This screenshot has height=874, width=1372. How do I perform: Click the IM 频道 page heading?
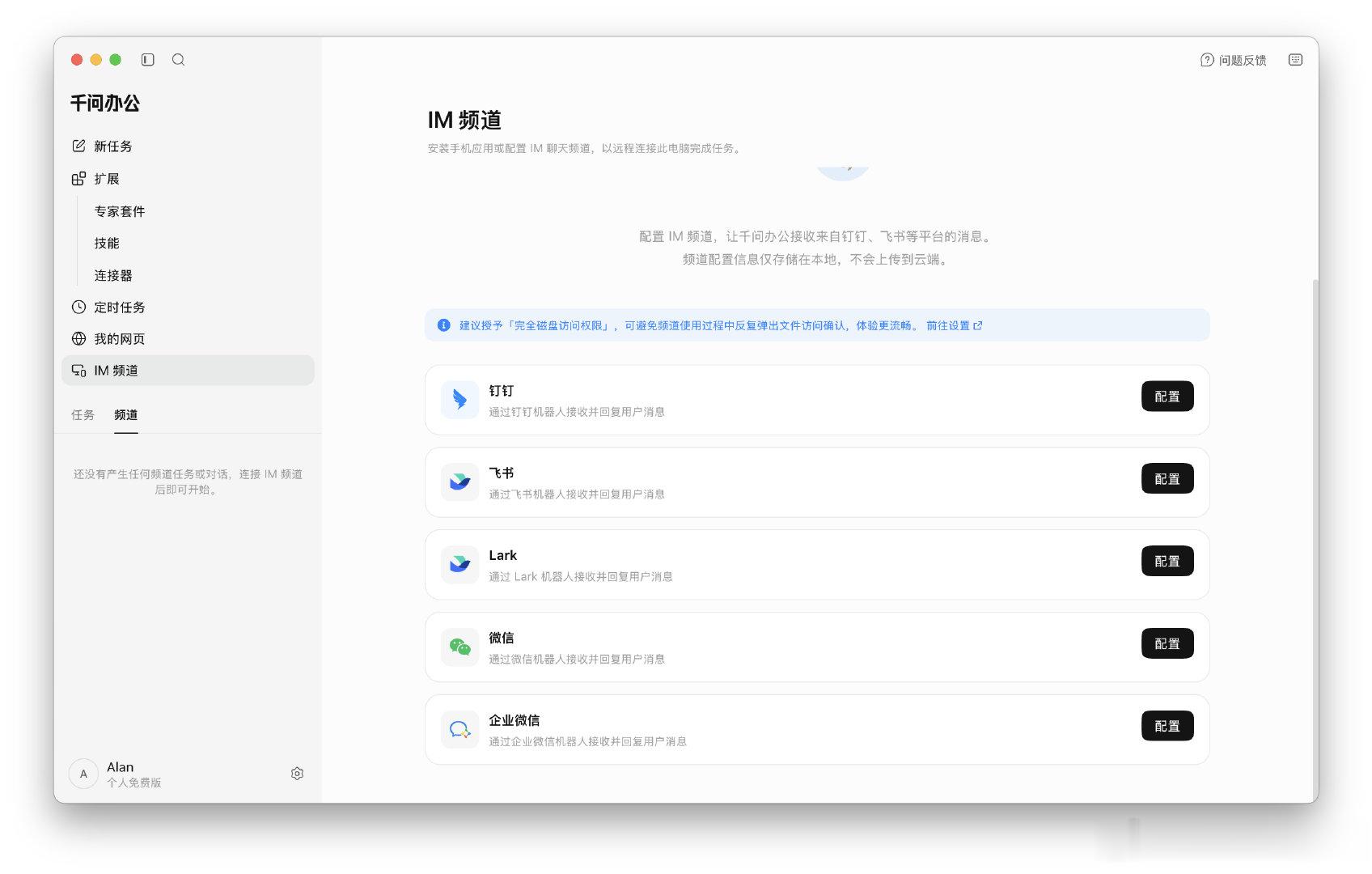[464, 121]
